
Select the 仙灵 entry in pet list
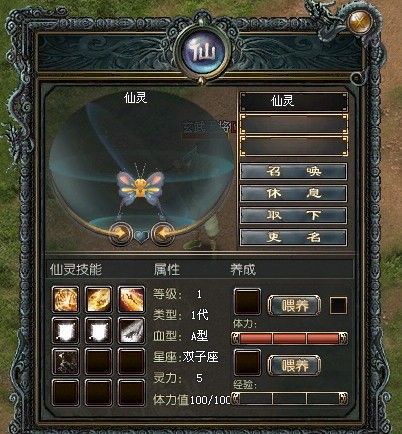(x=294, y=101)
